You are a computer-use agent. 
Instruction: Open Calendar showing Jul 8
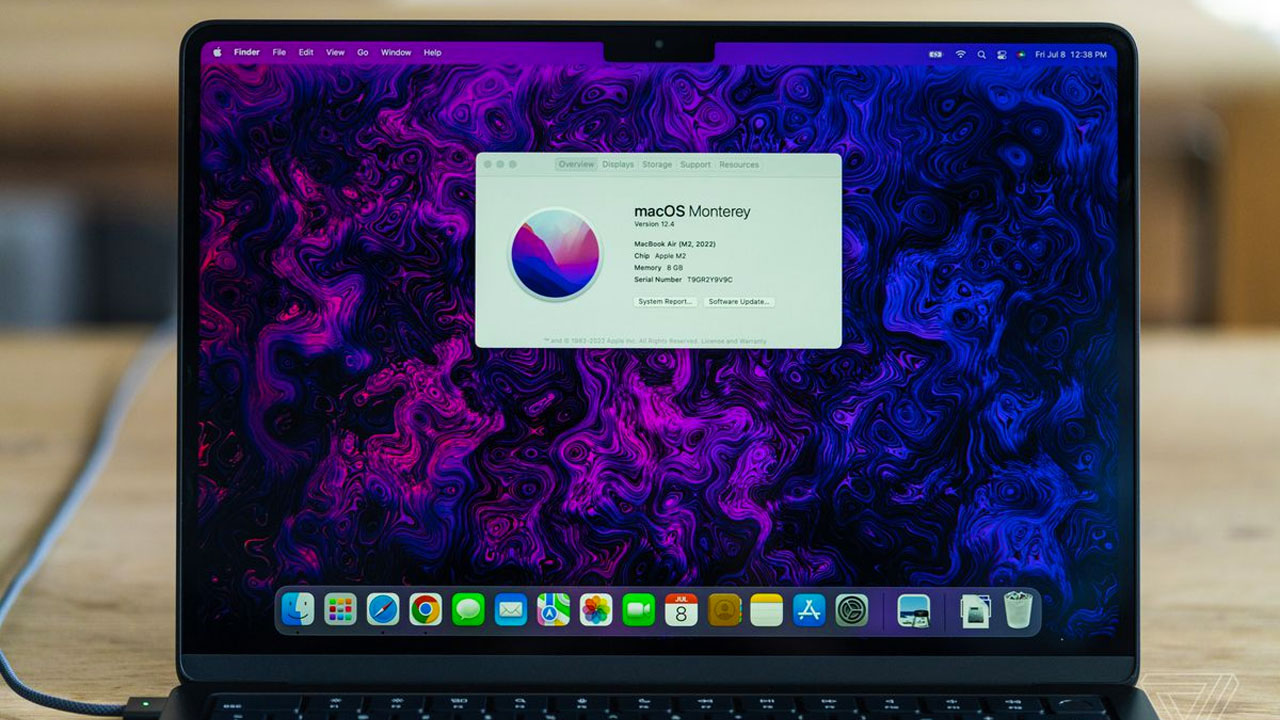coord(681,609)
